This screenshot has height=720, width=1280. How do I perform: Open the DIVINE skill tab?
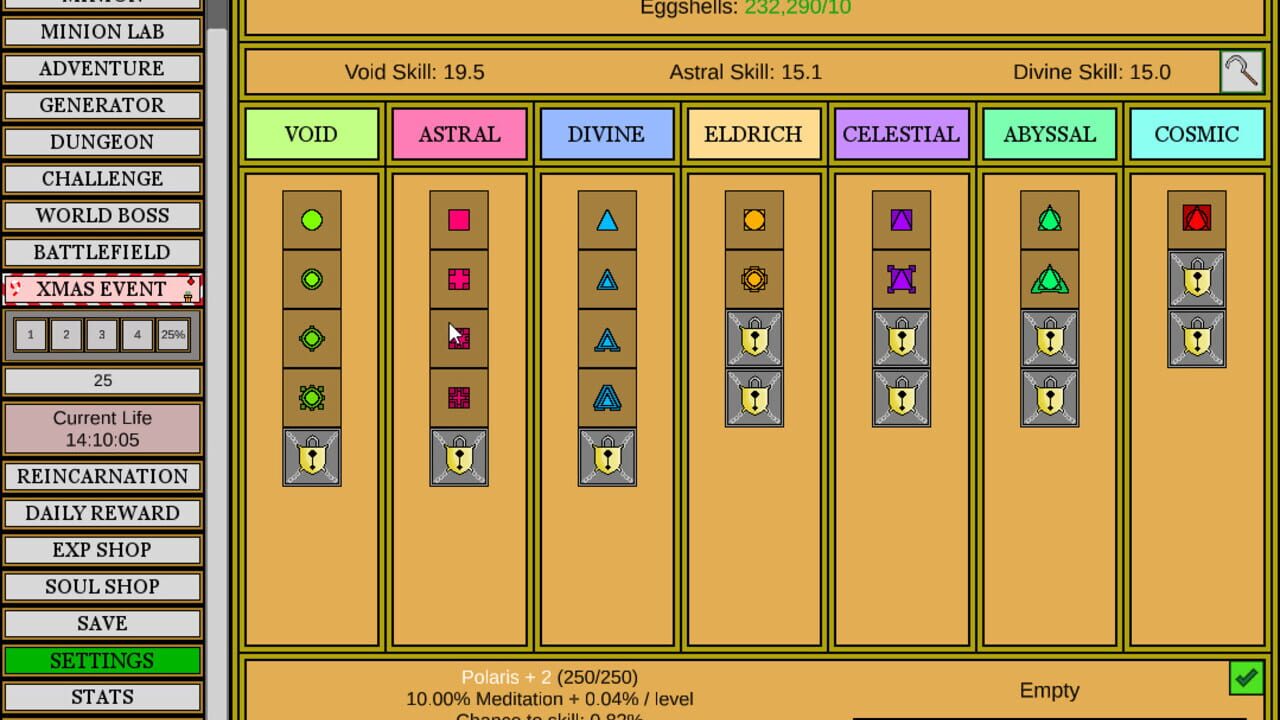click(x=607, y=134)
